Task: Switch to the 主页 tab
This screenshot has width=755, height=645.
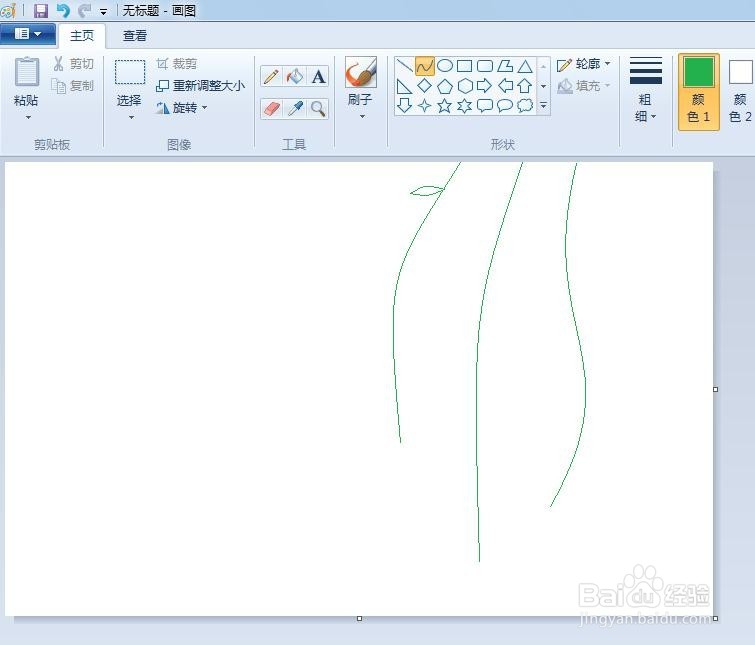Action: pyautogui.click(x=82, y=36)
